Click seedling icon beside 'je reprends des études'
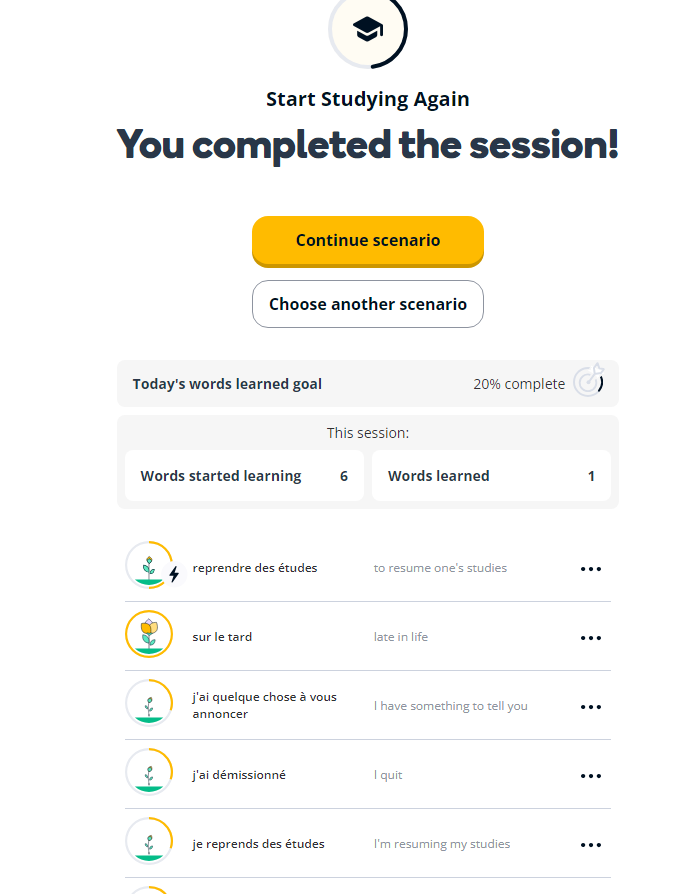This screenshot has width=689, height=894. pos(149,842)
